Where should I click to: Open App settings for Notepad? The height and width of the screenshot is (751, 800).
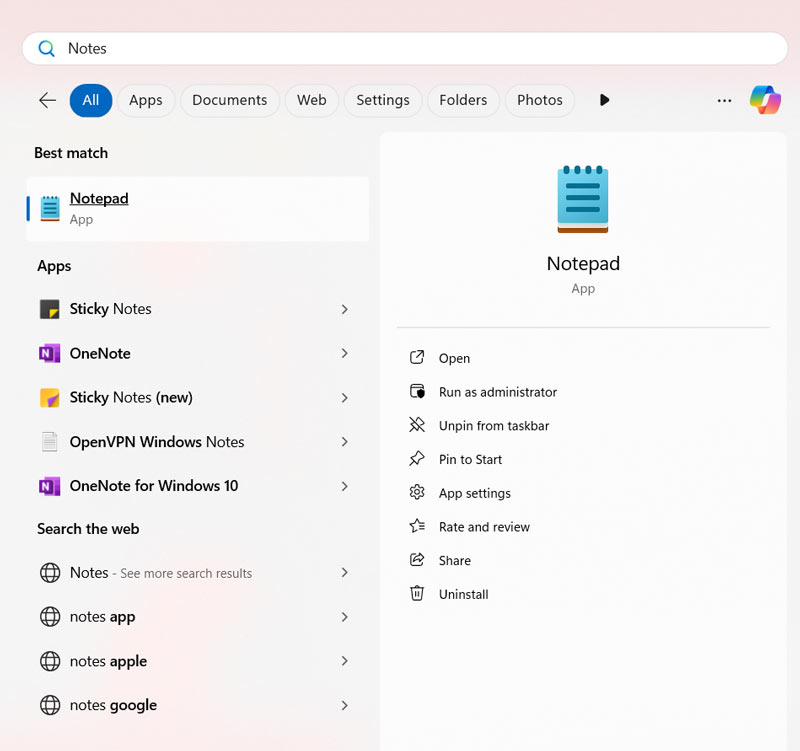[474, 493]
